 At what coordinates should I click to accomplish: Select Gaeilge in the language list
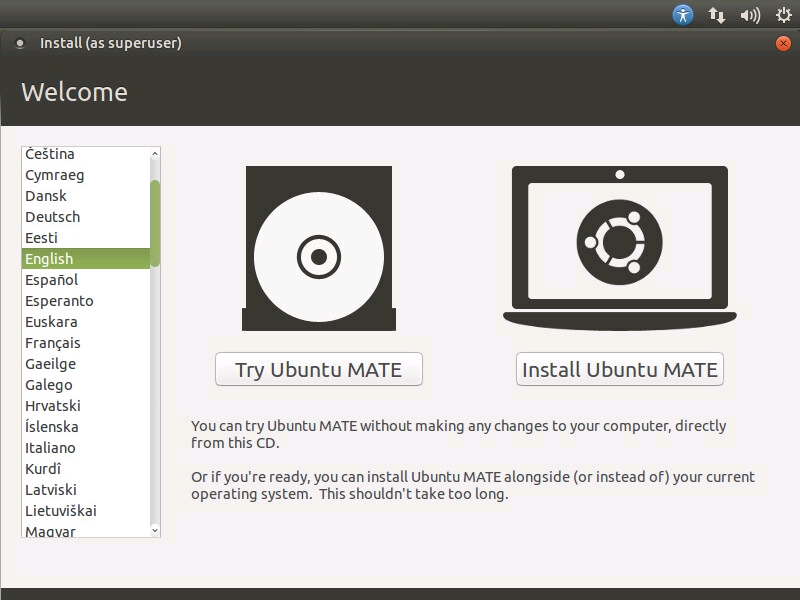tap(86, 364)
